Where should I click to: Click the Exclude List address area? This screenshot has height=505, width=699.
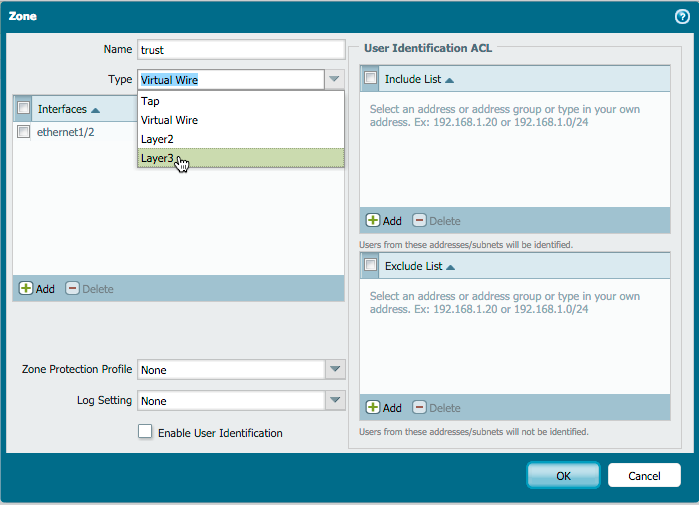pyautogui.click(x=515, y=337)
